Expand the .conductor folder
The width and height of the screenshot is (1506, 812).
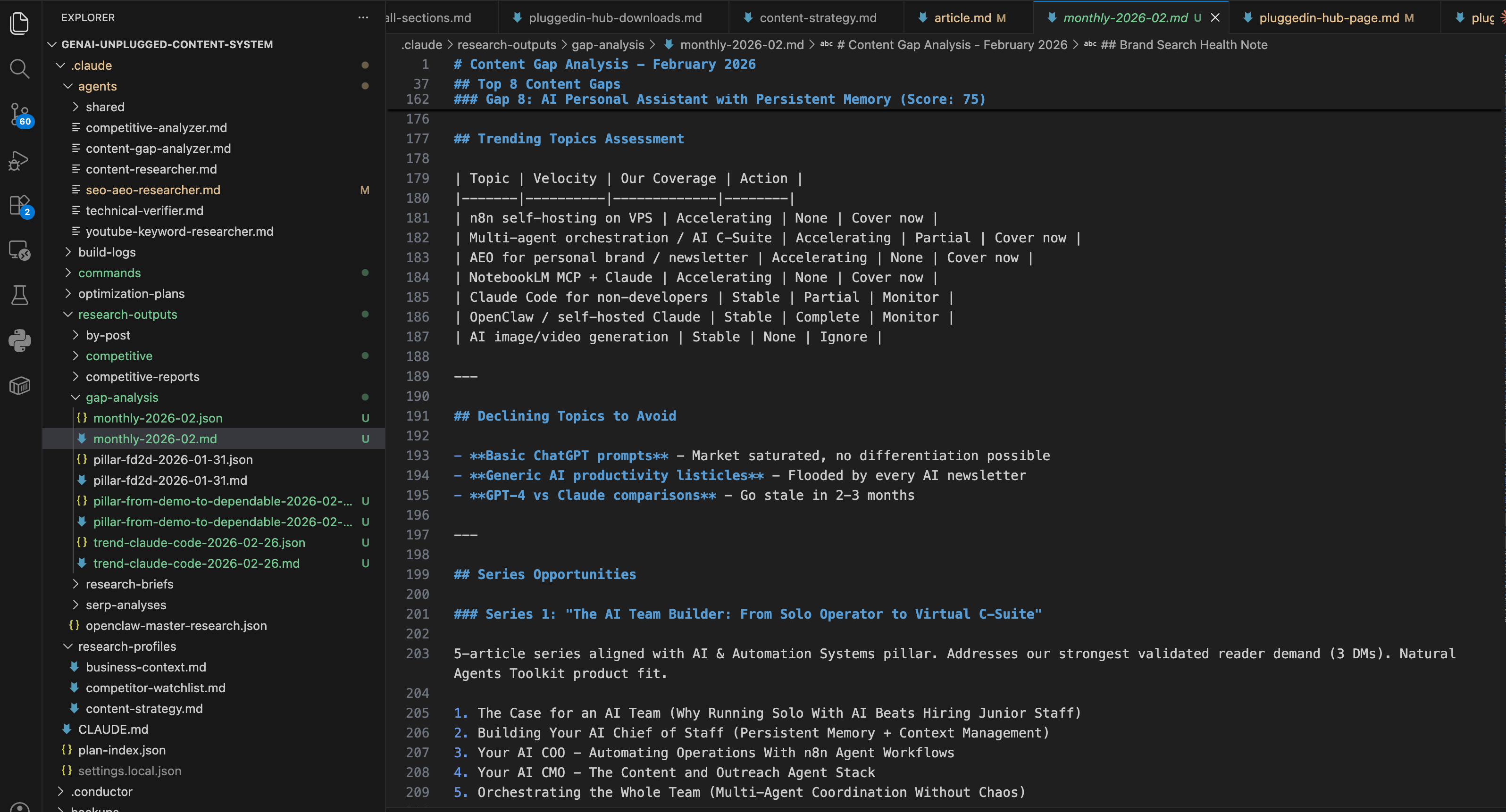102,792
